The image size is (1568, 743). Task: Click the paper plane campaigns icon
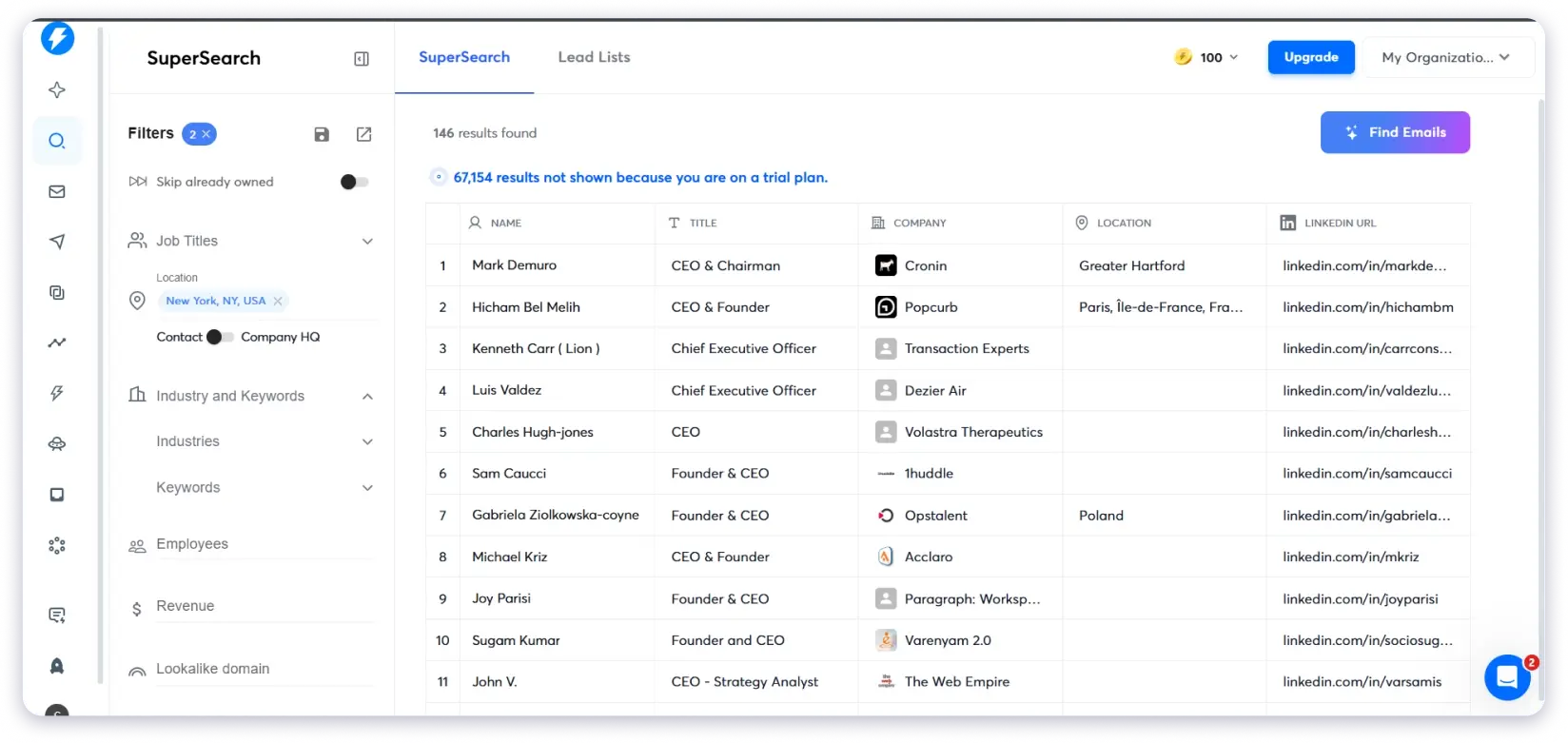pyautogui.click(x=57, y=242)
